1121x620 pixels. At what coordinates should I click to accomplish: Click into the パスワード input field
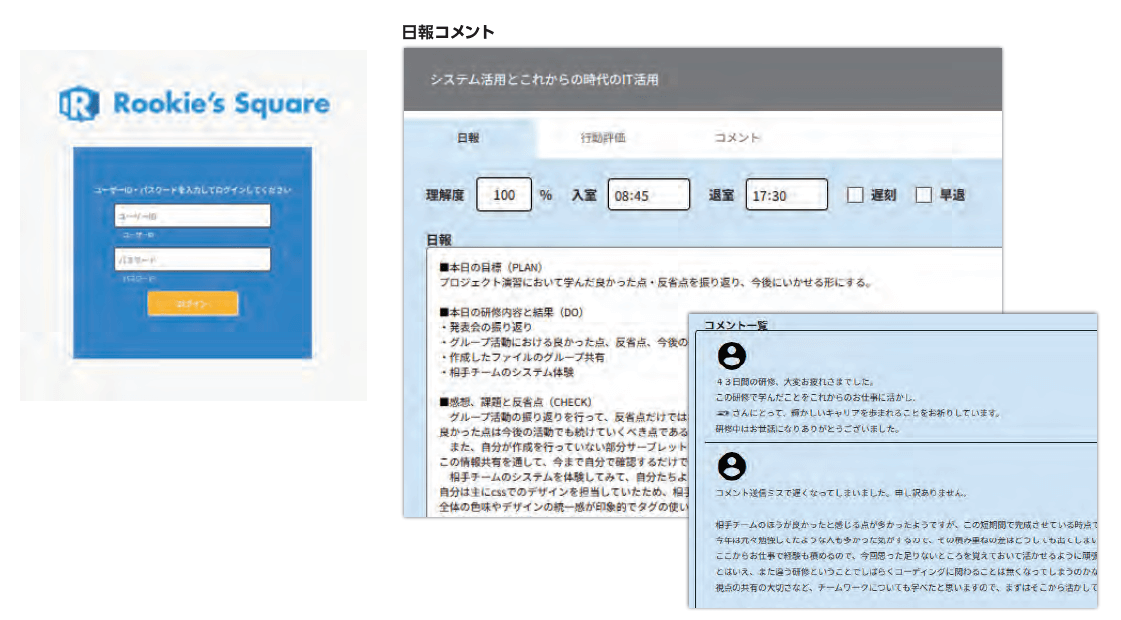pyautogui.click(x=192, y=259)
